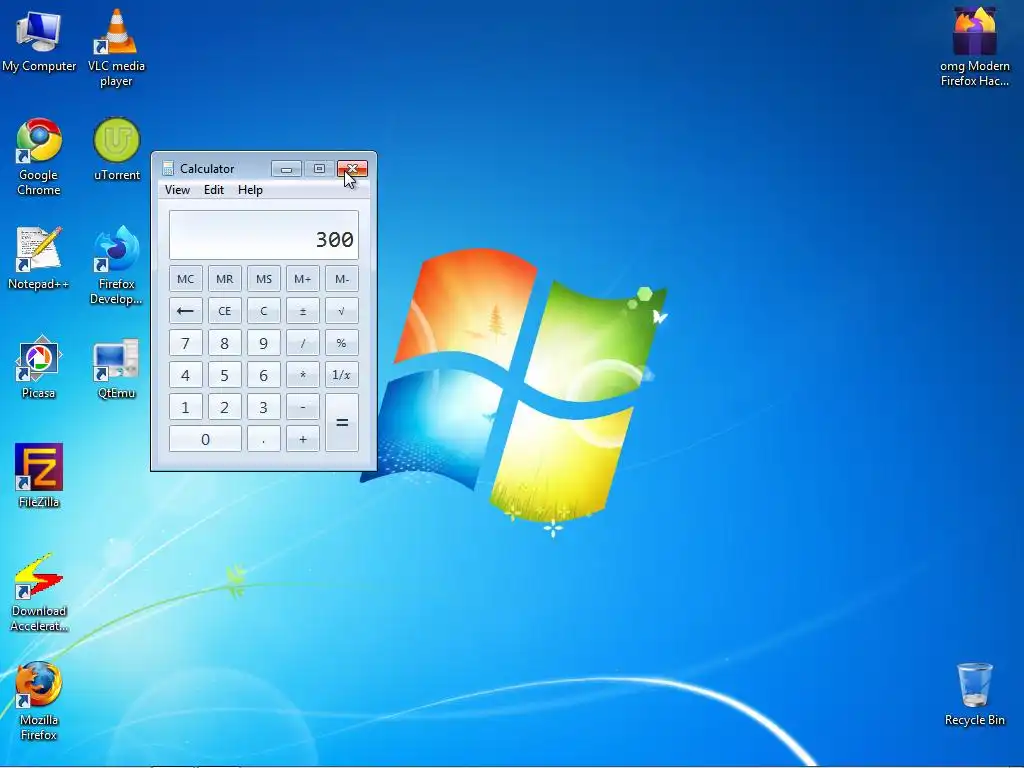Click the Picasa desktop icon
The width and height of the screenshot is (1024, 768).
pos(39,367)
